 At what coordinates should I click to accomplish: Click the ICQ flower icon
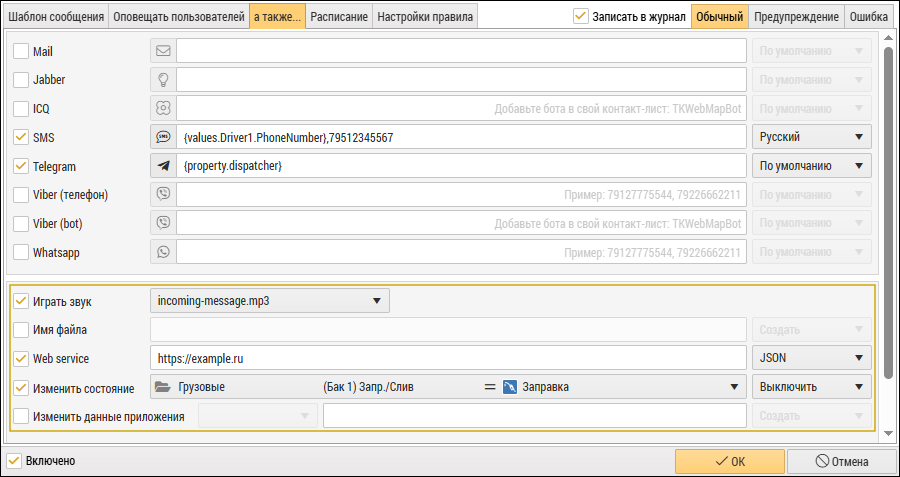click(x=163, y=109)
